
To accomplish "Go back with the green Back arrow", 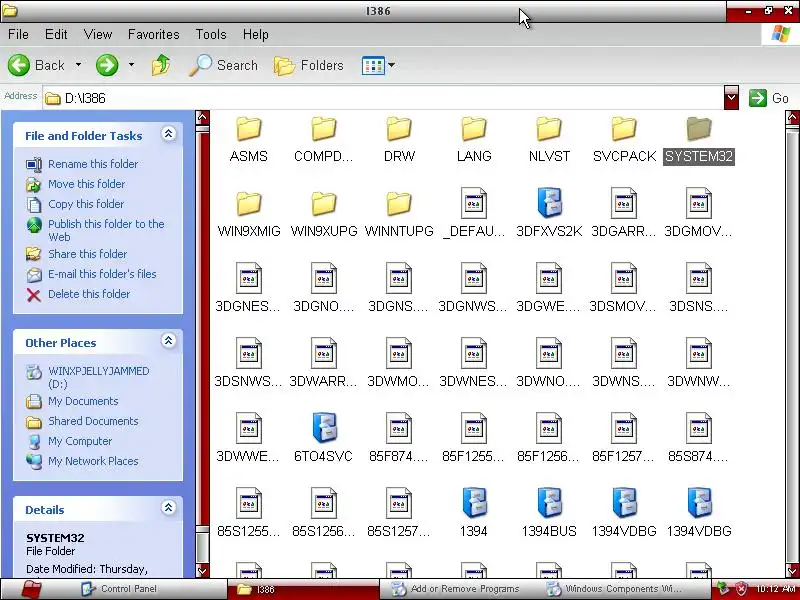I will click(37, 65).
